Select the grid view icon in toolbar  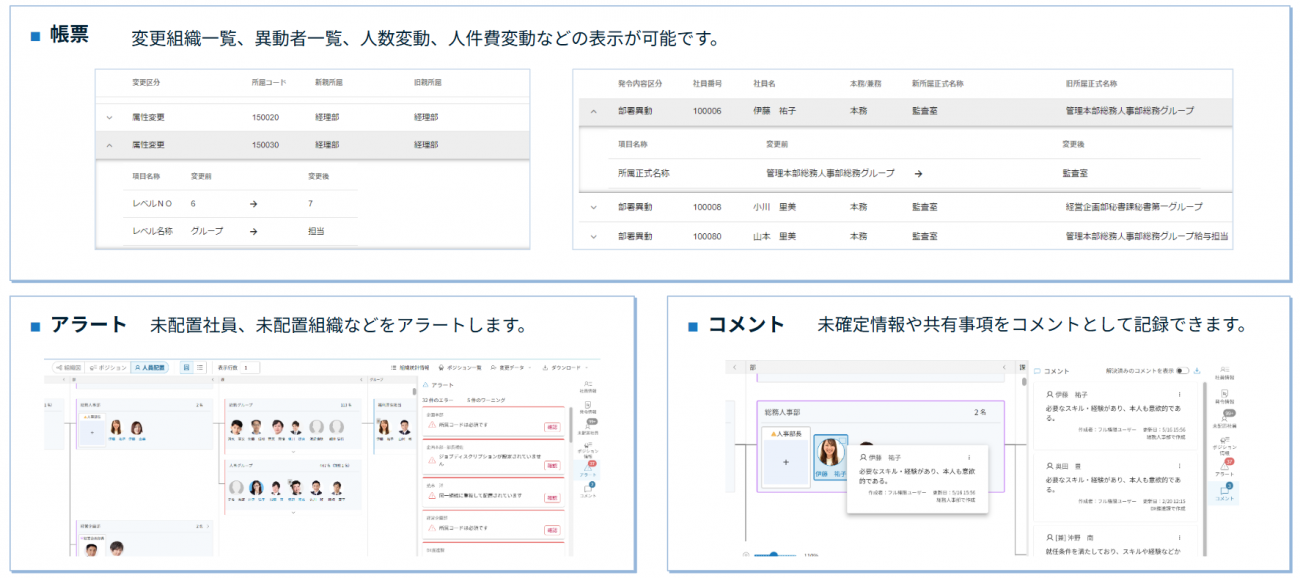coord(187,368)
